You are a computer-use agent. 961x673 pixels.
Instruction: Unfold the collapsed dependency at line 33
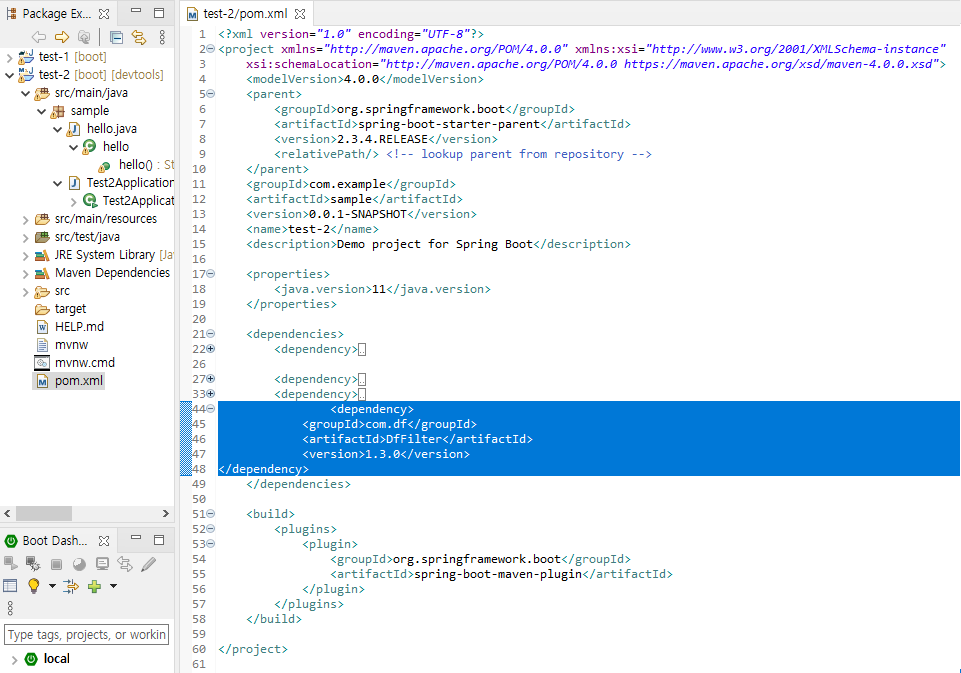210,394
